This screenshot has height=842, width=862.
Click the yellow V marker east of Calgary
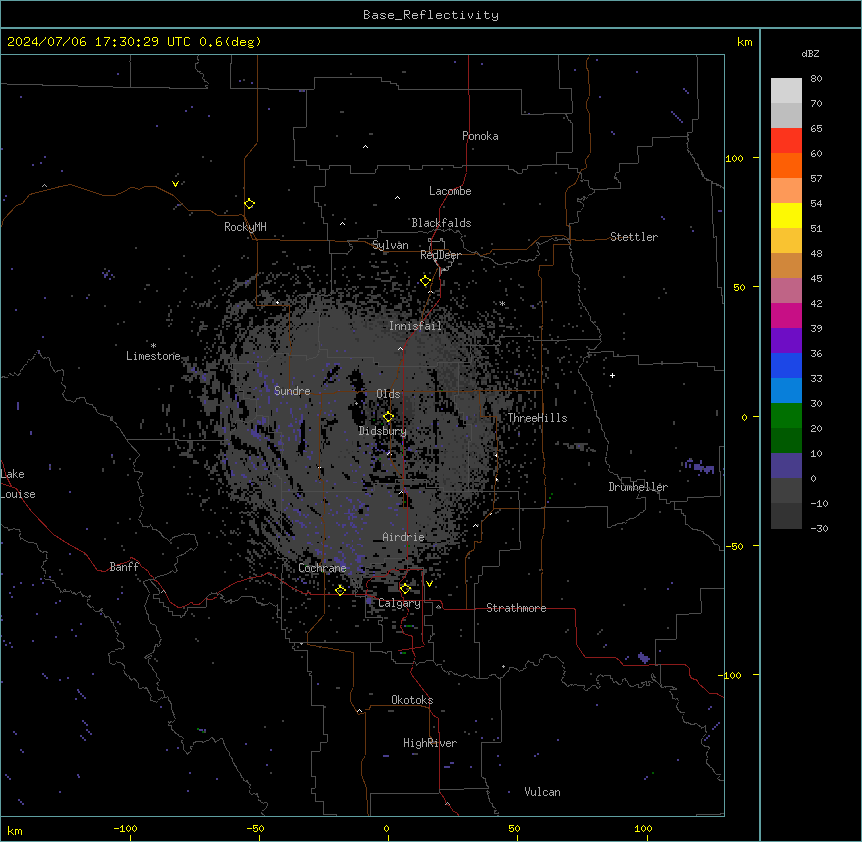point(429,584)
